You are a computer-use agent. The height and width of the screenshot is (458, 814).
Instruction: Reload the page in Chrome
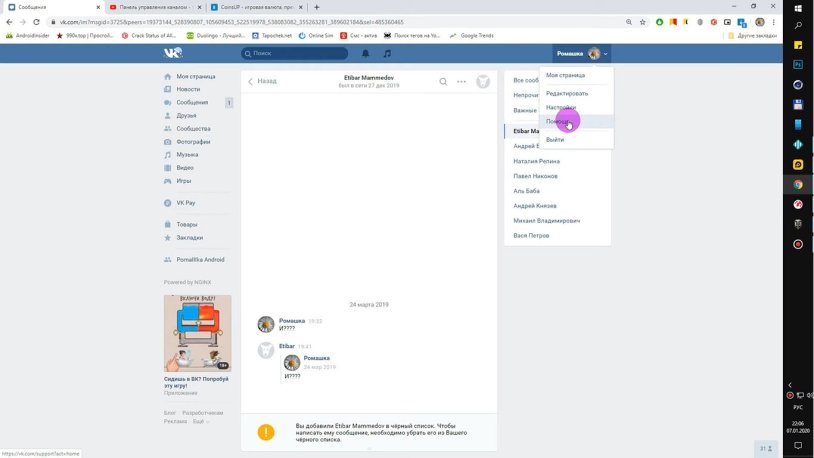coord(36,22)
